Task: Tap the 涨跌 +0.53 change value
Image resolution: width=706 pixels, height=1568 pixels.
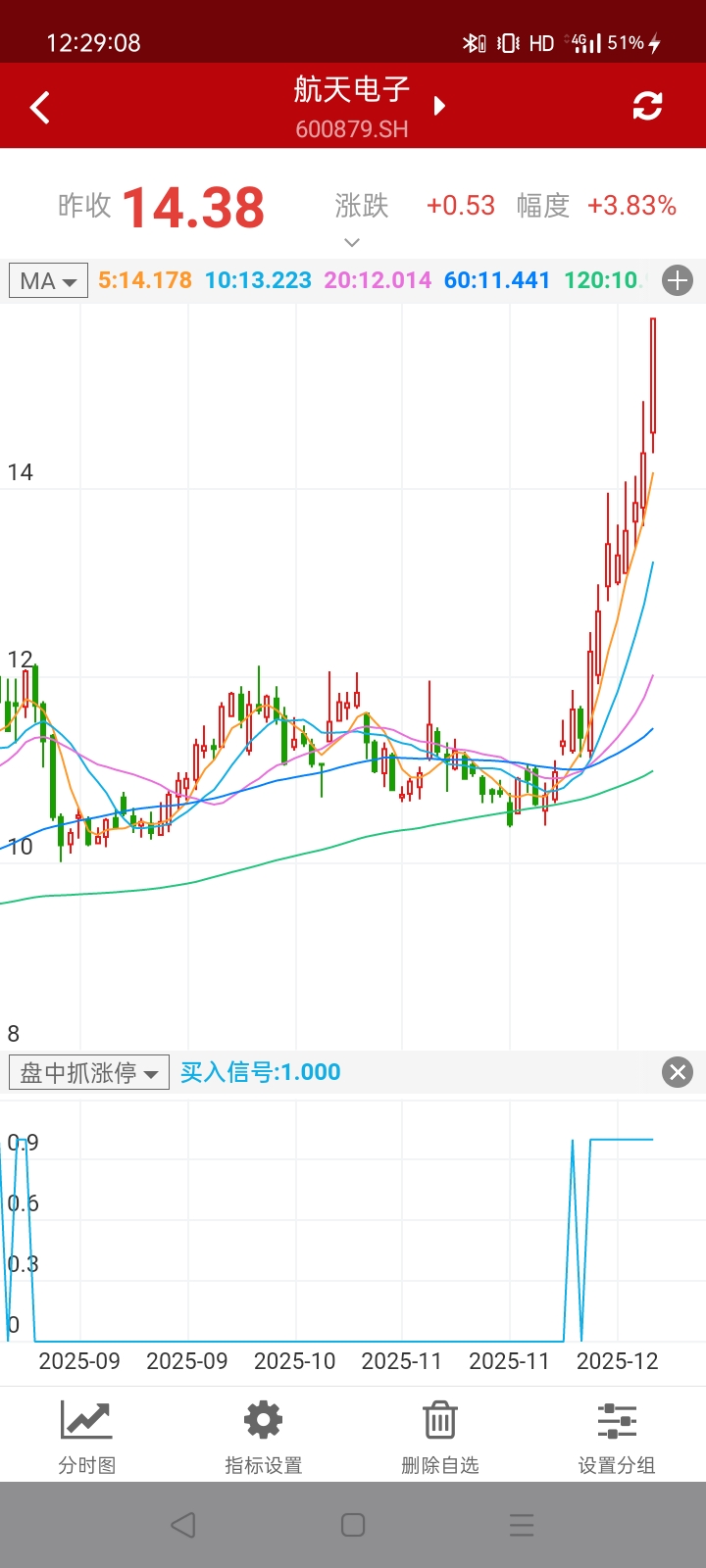Action: (x=460, y=206)
